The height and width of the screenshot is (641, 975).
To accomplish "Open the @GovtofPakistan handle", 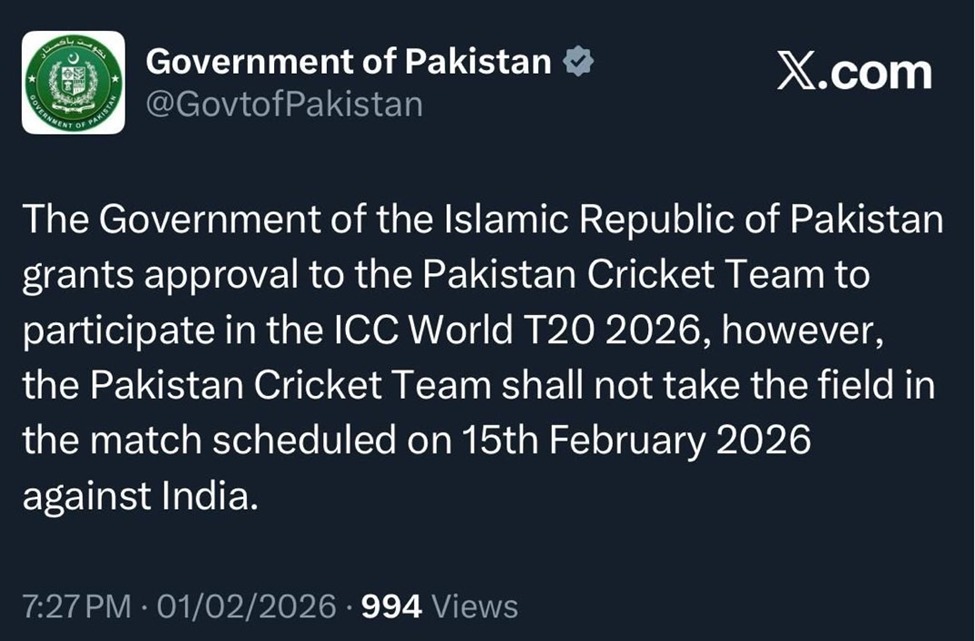I will (x=284, y=104).
